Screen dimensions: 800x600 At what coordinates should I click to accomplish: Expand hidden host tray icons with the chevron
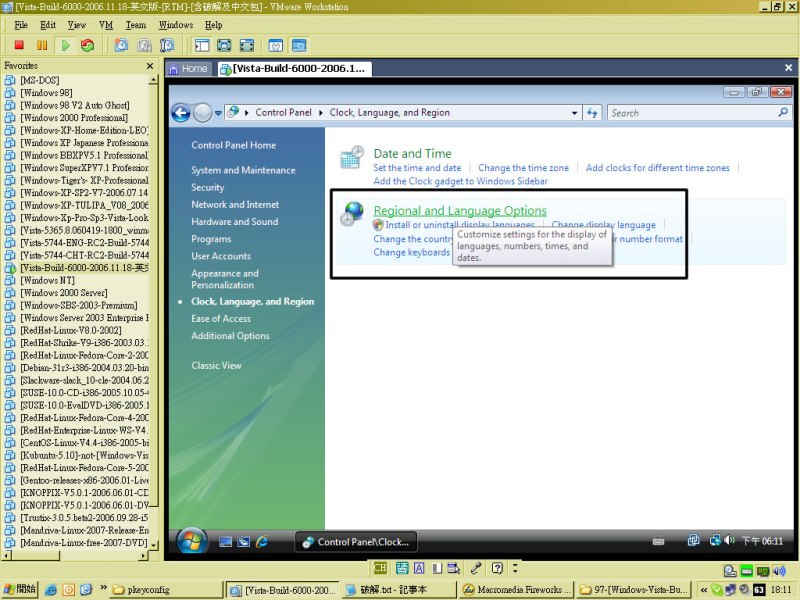704,590
